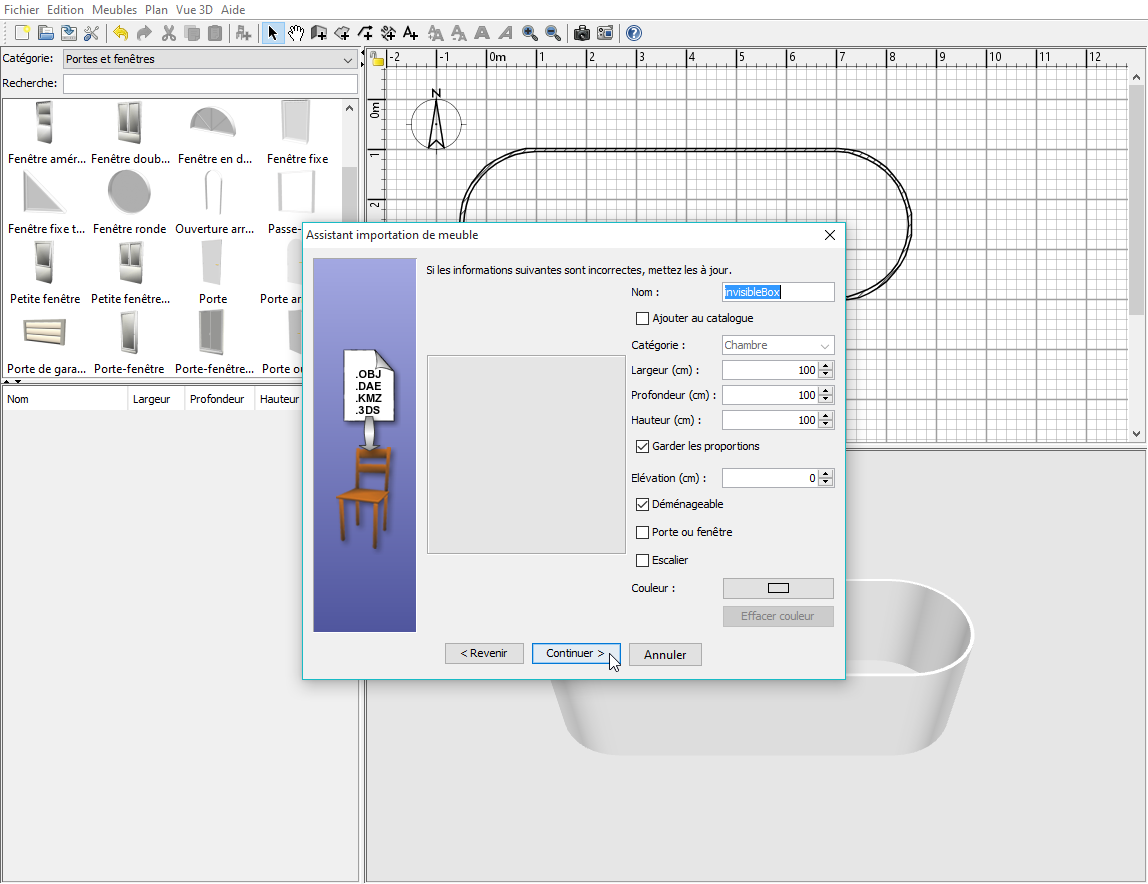Screen dimensions: 1148x884
Task: Click the Italic text style icon
Action: tap(505, 33)
